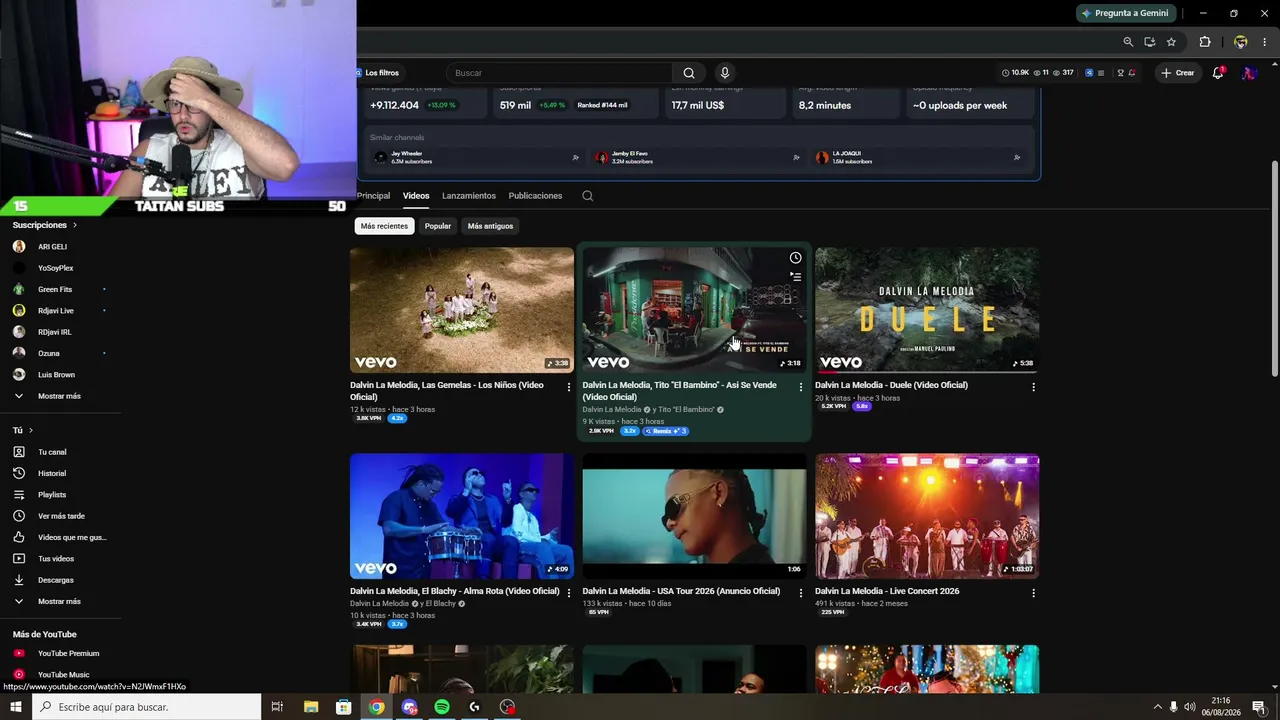Select the Más recientes filter chip
Image resolution: width=1280 pixels, height=720 pixels.
coord(384,226)
